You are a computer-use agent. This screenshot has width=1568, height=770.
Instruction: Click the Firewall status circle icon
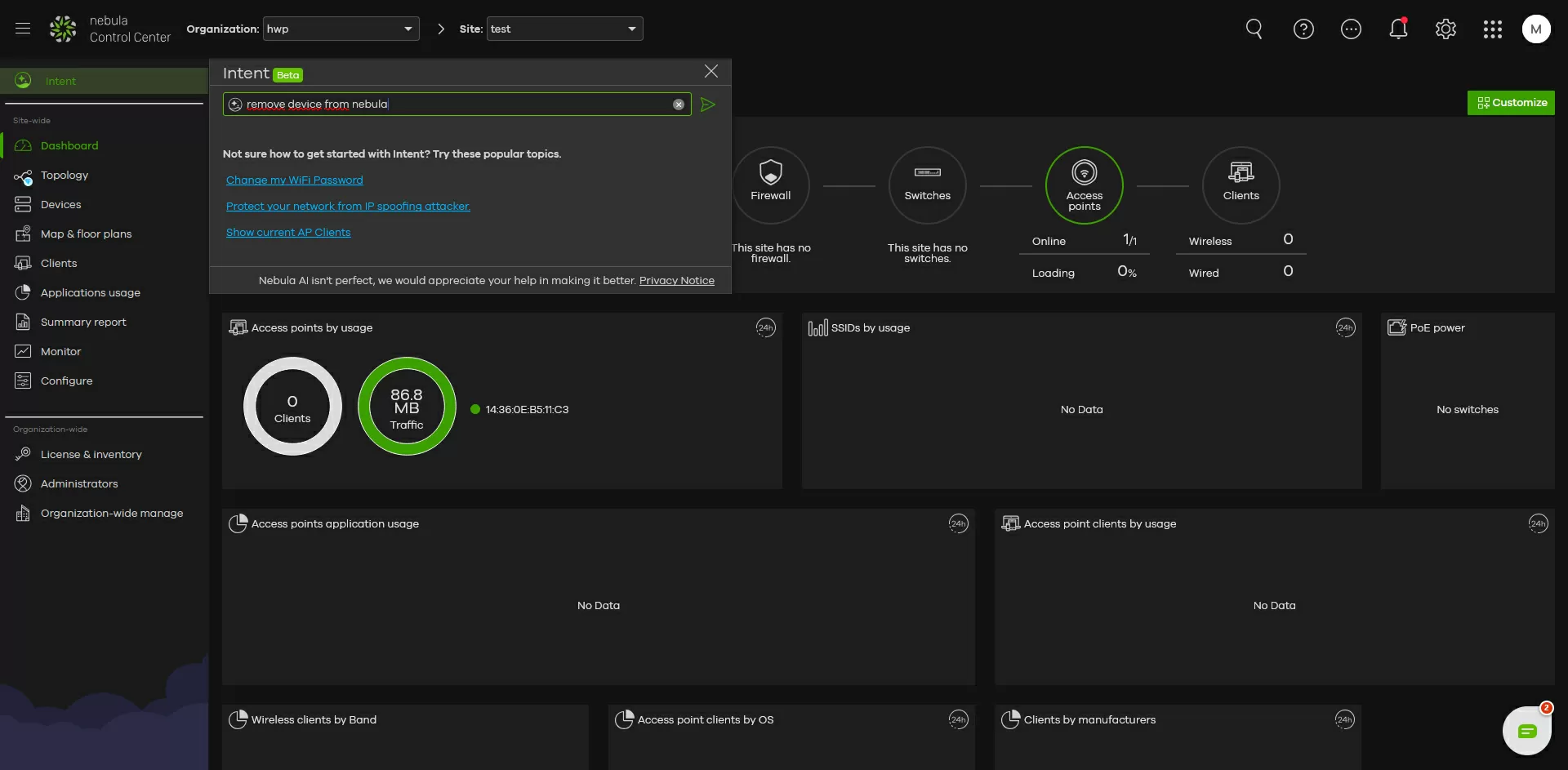pyautogui.click(x=770, y=185)
